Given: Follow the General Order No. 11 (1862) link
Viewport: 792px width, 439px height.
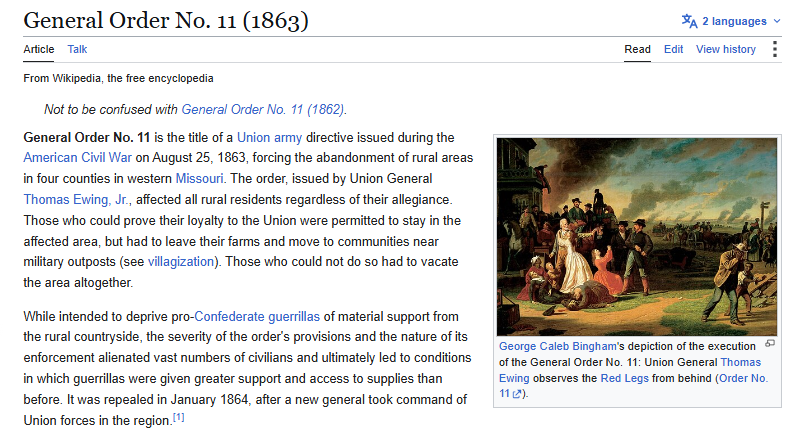Looking at the screenshot, I should click(x=263, y=110).
